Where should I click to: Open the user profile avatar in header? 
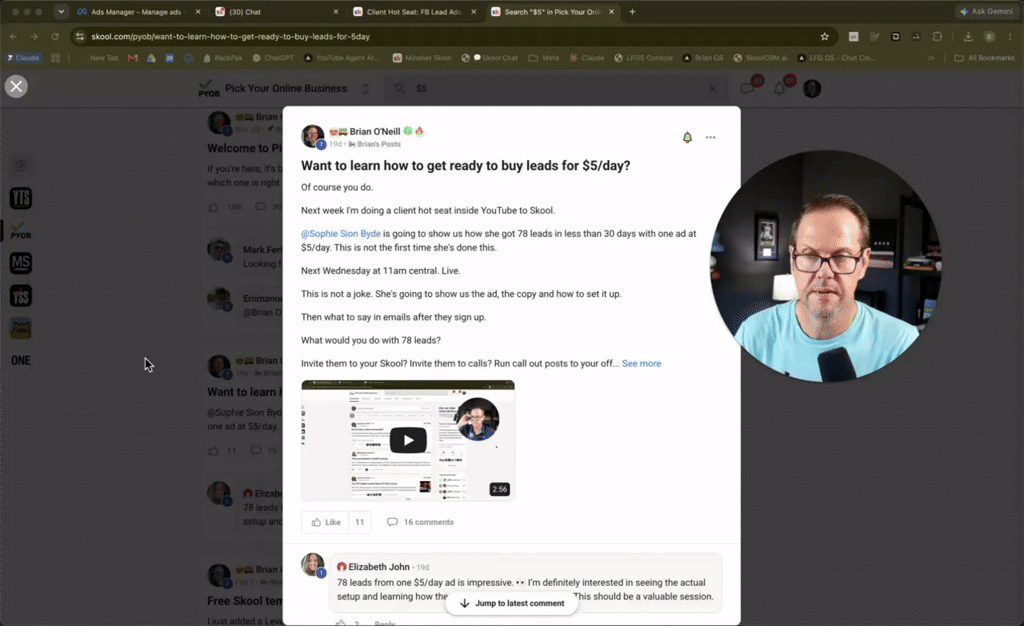pyautogui.click(x=812, y=89)
